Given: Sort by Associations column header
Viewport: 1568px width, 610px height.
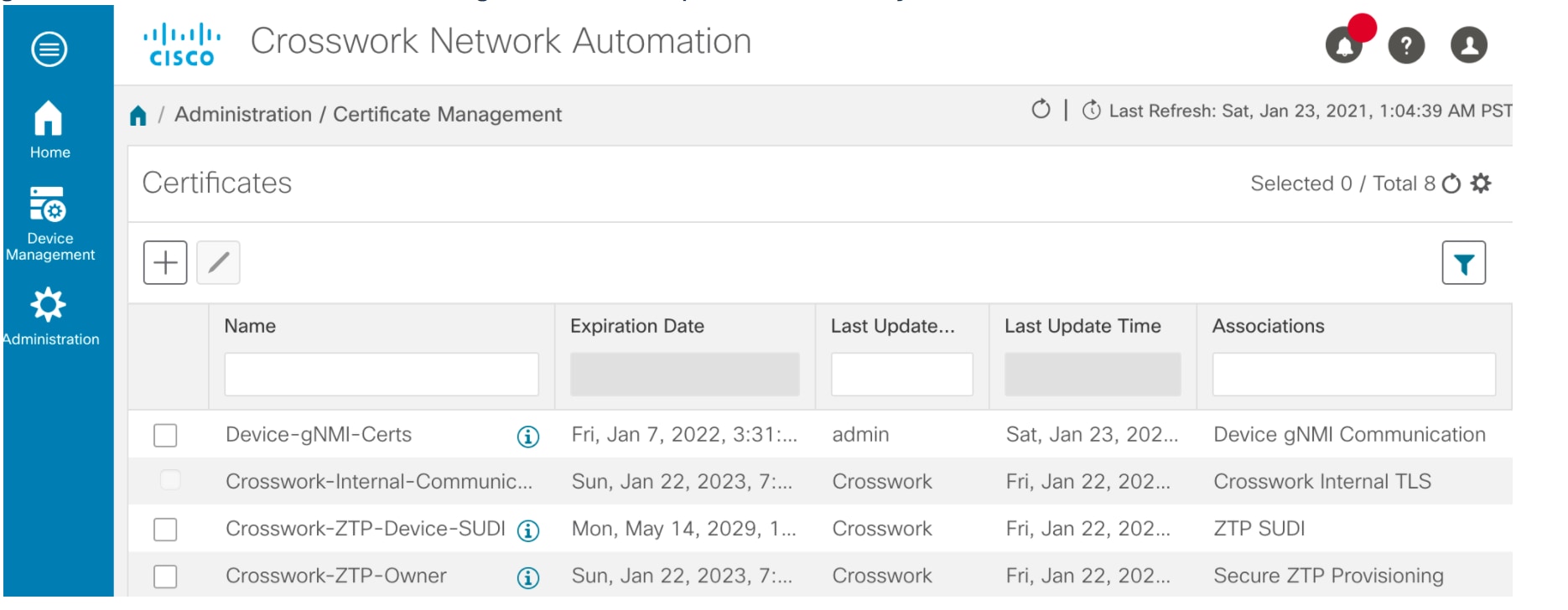Looking at the screenshot, I should coord(1269,326).
